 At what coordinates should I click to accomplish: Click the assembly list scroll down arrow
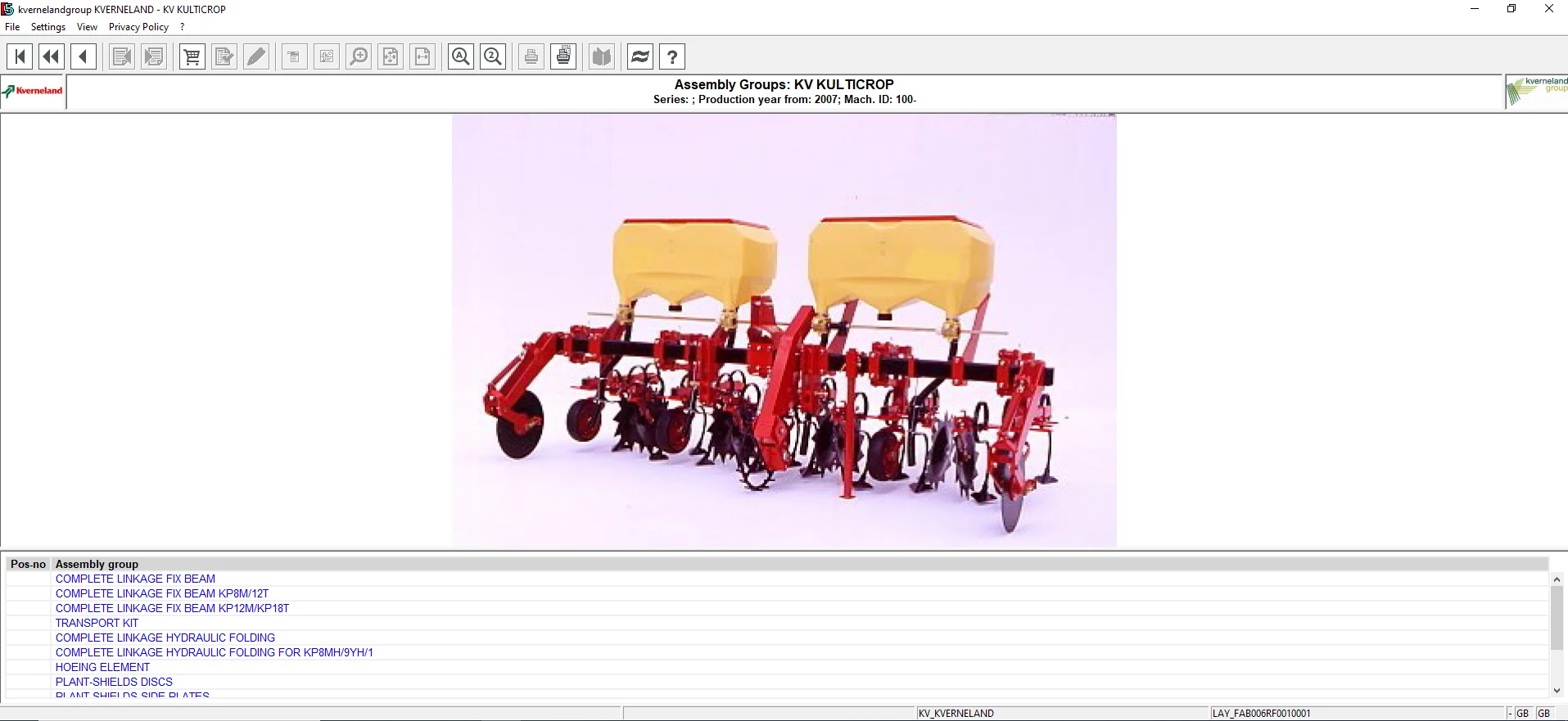(x=1557, y=691)
